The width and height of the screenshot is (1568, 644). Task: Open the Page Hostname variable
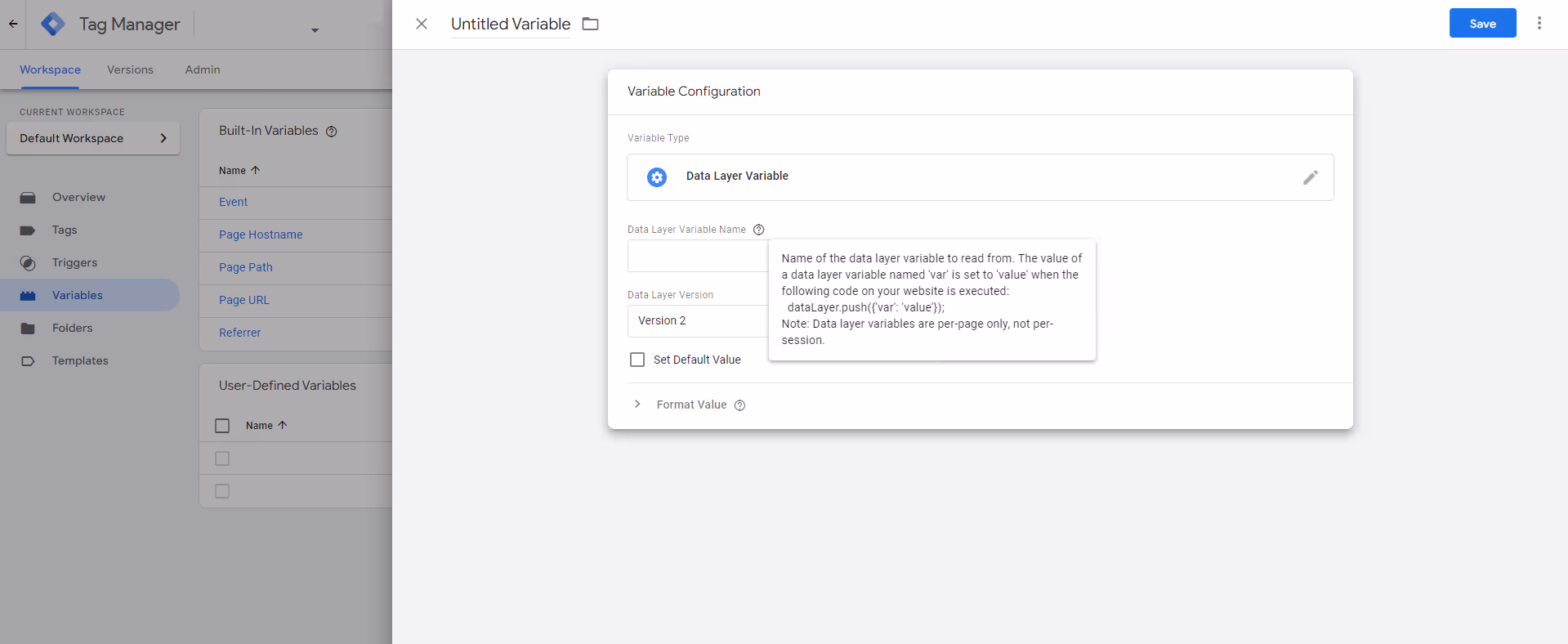pos(261,235)
